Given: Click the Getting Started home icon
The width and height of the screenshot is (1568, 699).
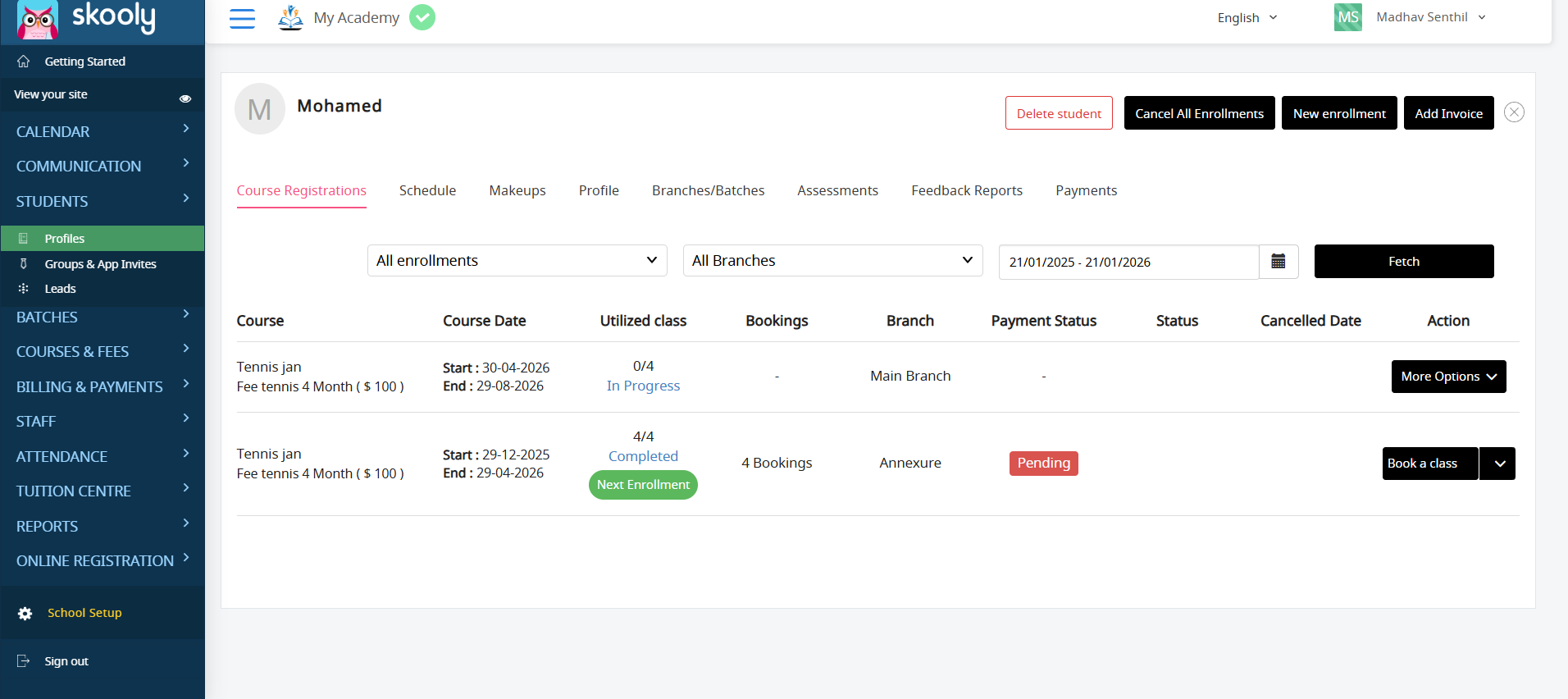Looking at the screenshot, I should [24, 62].
